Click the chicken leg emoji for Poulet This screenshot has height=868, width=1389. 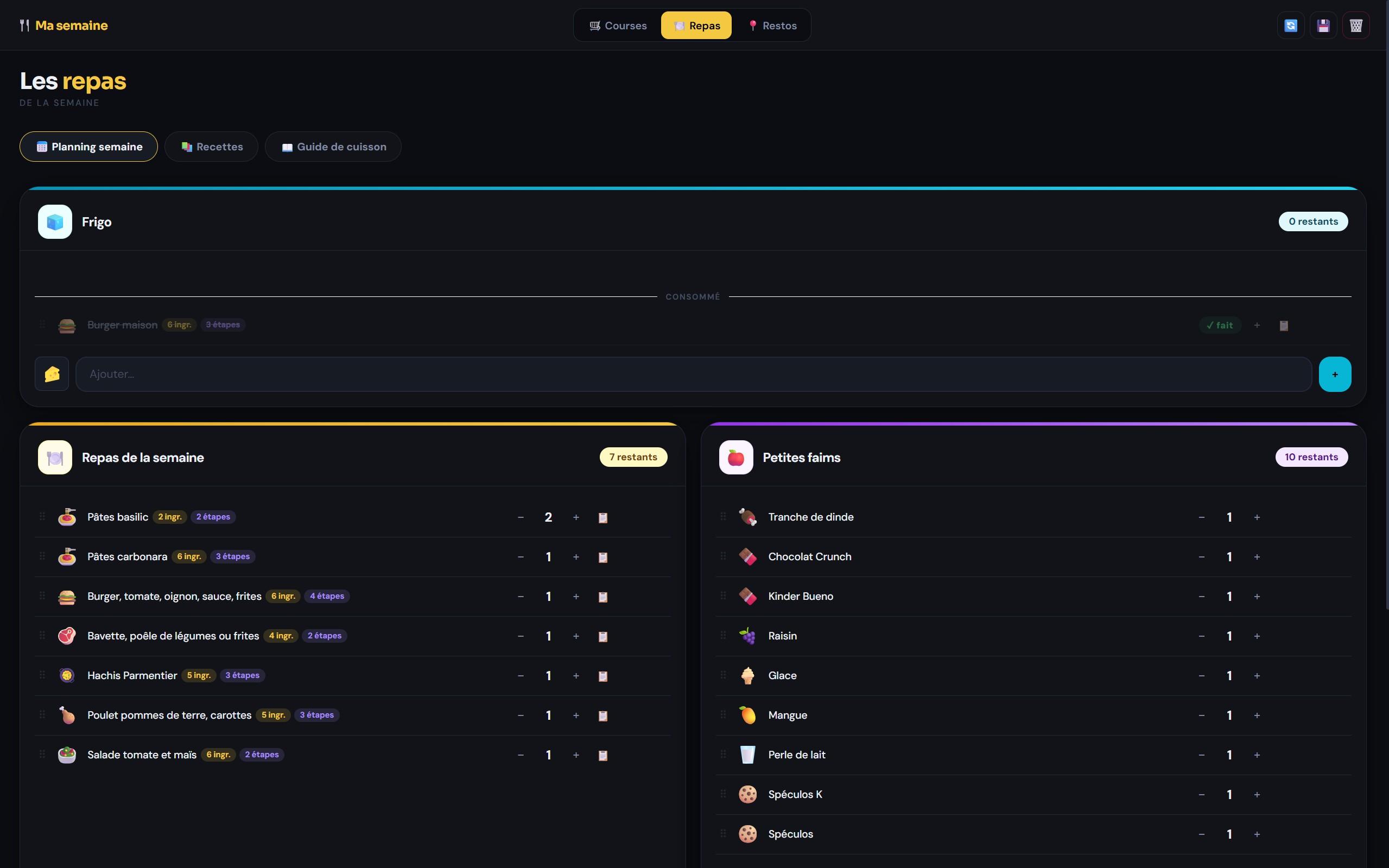pyautogui.click(x=67, y=715)
